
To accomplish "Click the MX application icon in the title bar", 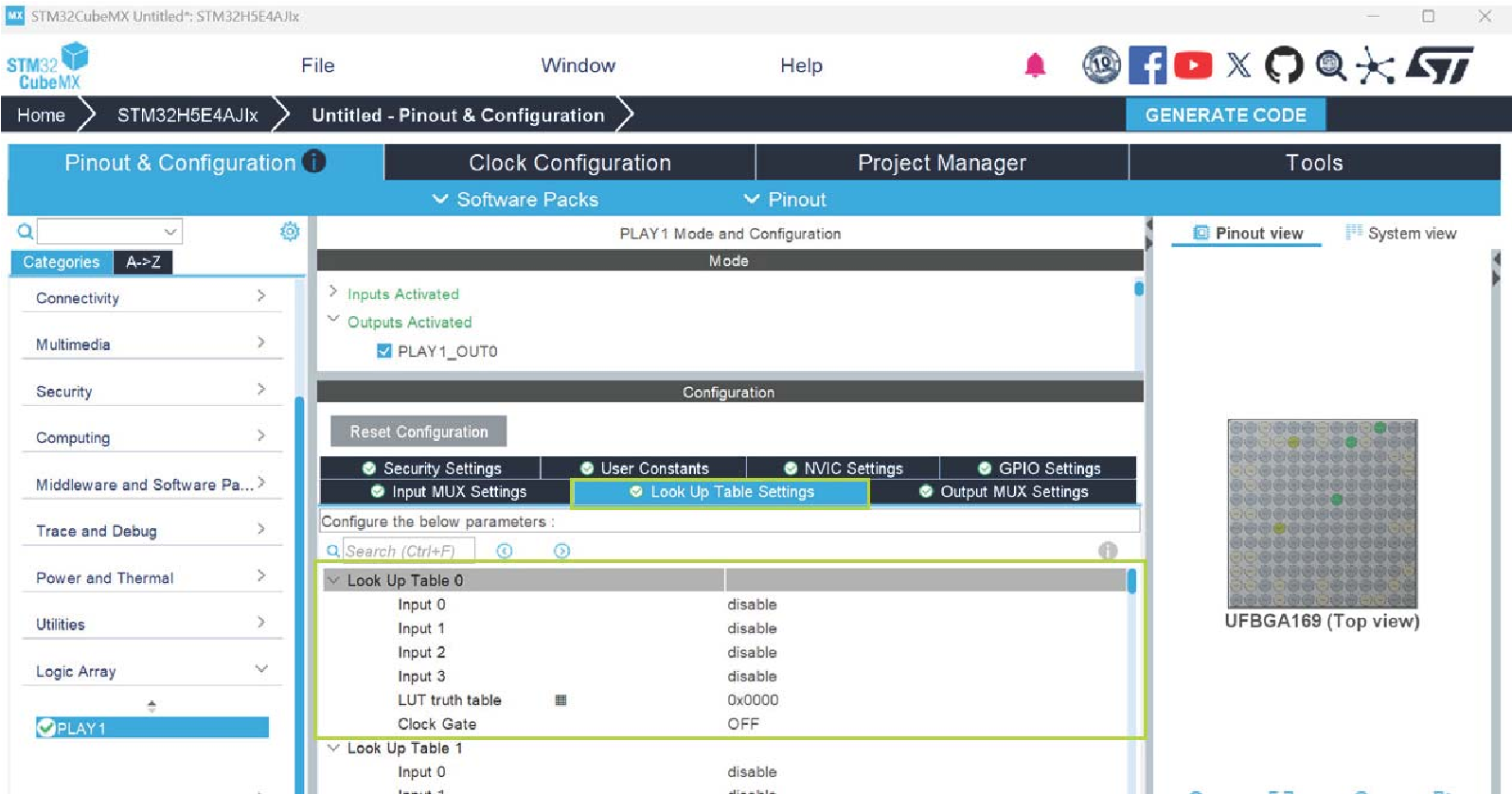I will click(15, 16).
